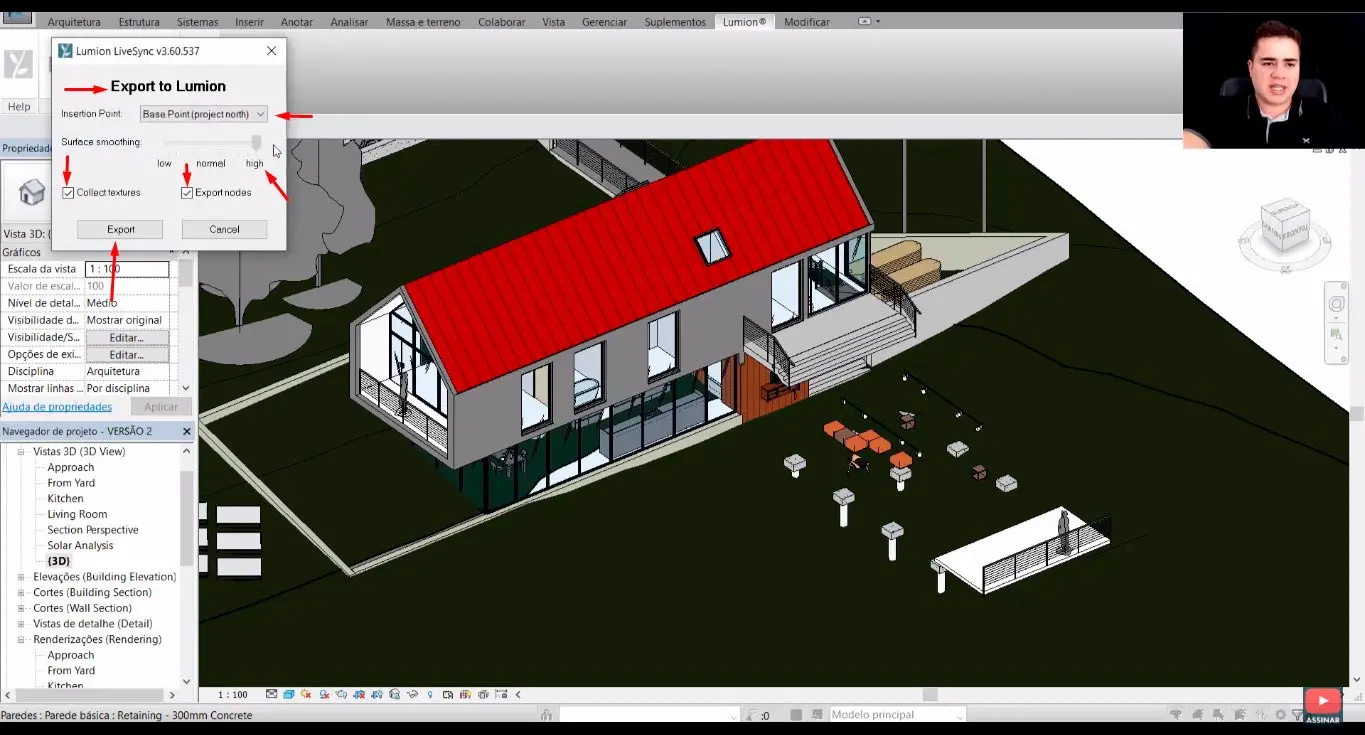This screenshot has height=735, width=1365.
Task: Click the zoom tool on the navigation bar
Action: coord(1337,334)
